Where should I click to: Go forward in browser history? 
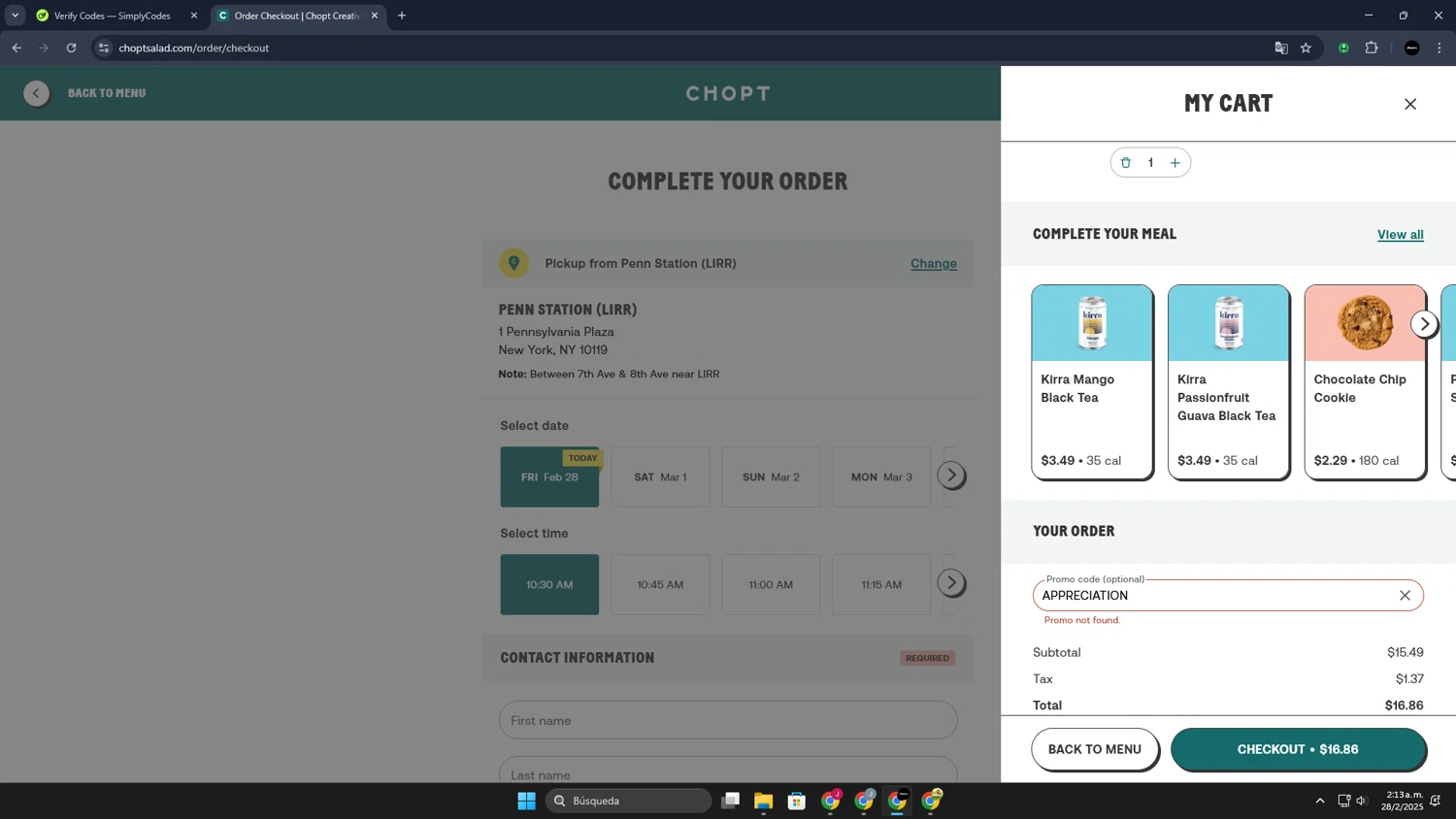[44, 48]
